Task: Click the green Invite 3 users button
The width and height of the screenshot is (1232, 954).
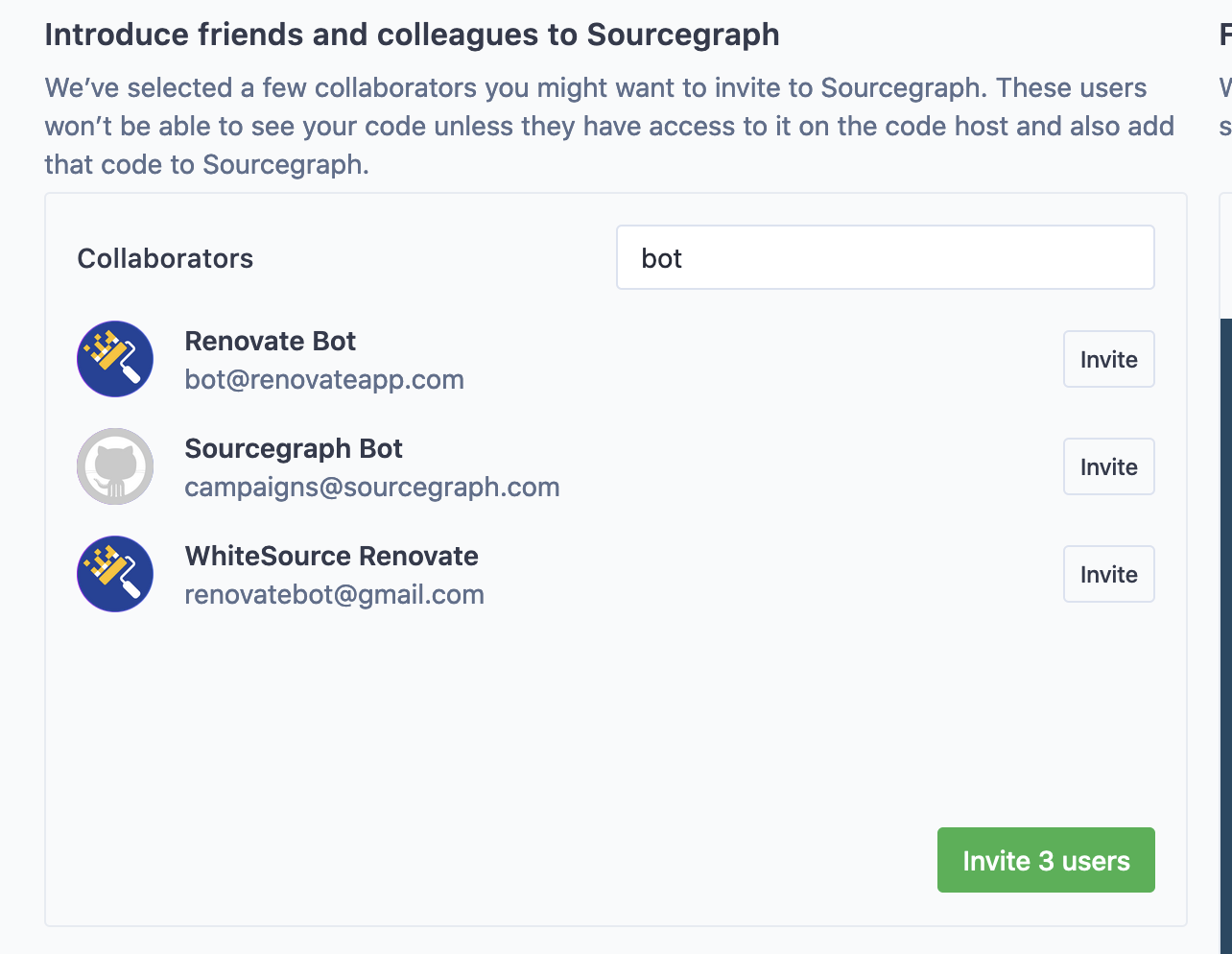Action: pos(1046,860)
